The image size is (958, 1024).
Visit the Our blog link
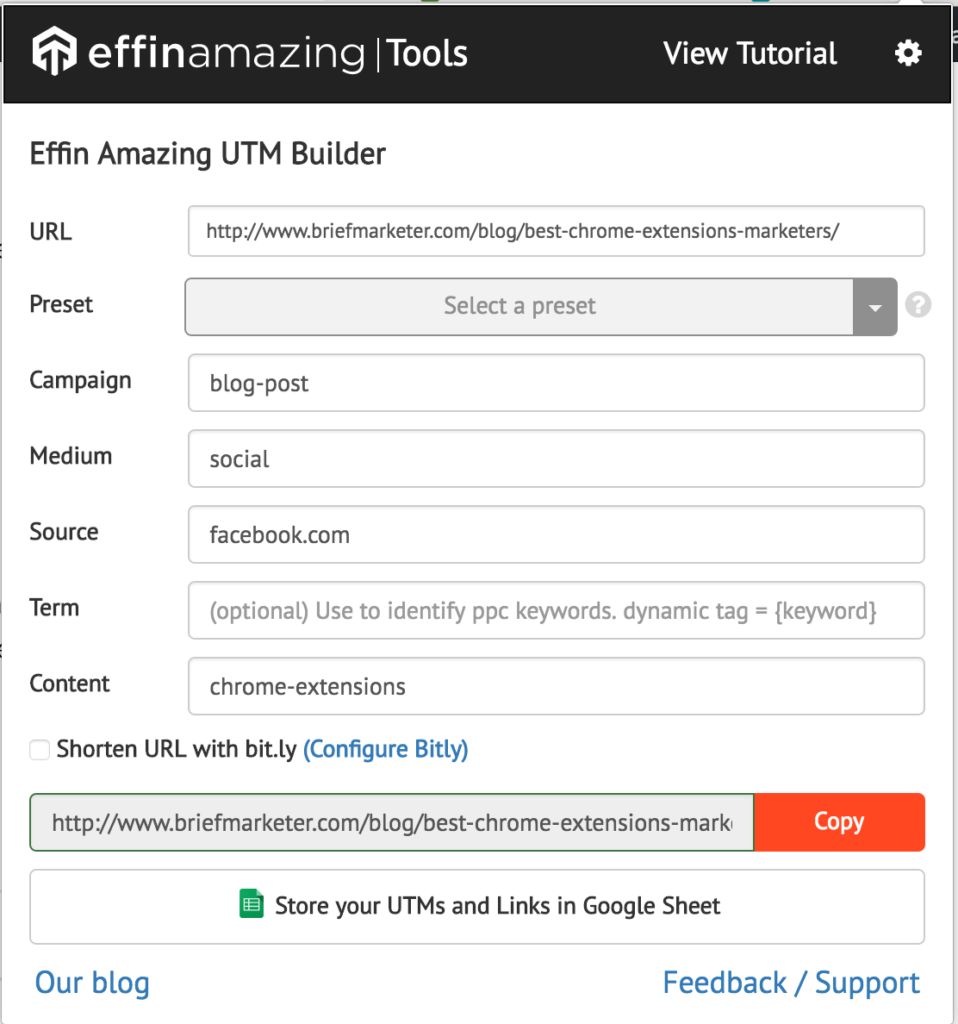pos(92,983)
